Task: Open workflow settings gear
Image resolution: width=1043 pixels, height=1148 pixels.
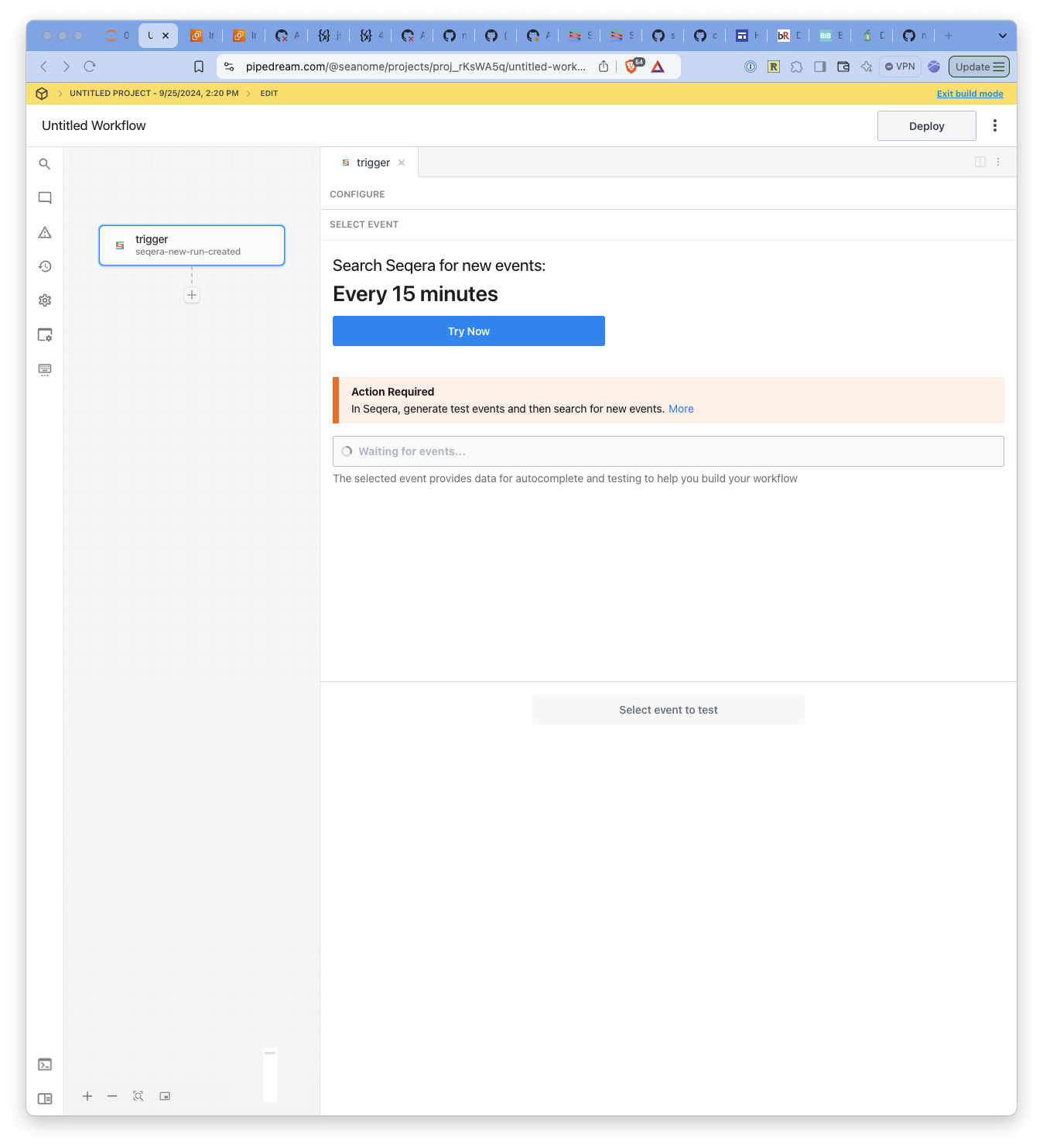Action: point(44,300)
